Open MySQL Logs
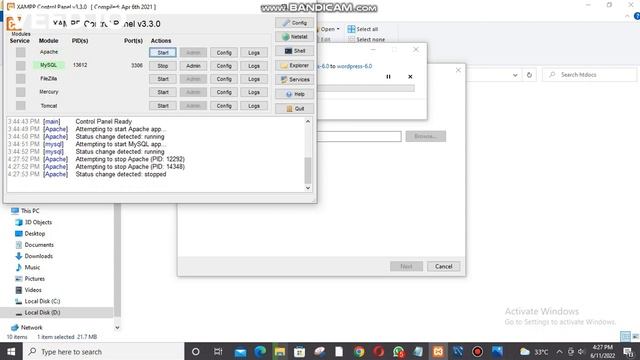Image resolution: width=640 pixels, height=360 pixels. click(254, 66)
